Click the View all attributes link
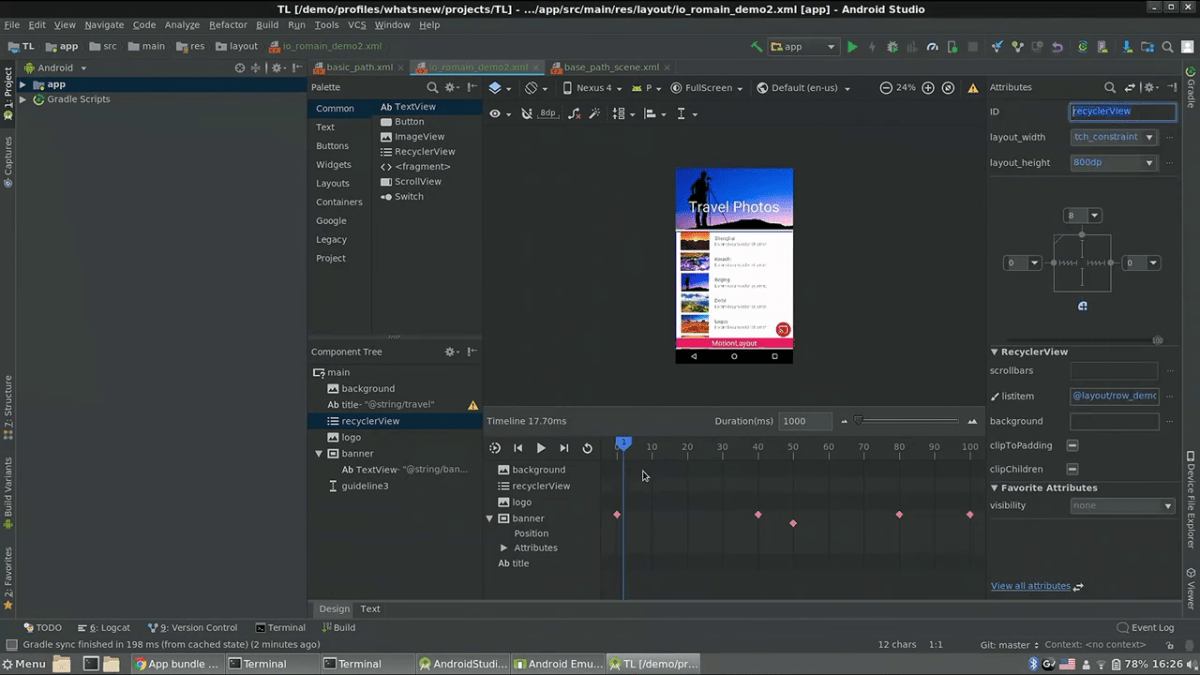 pos(1030,586)
